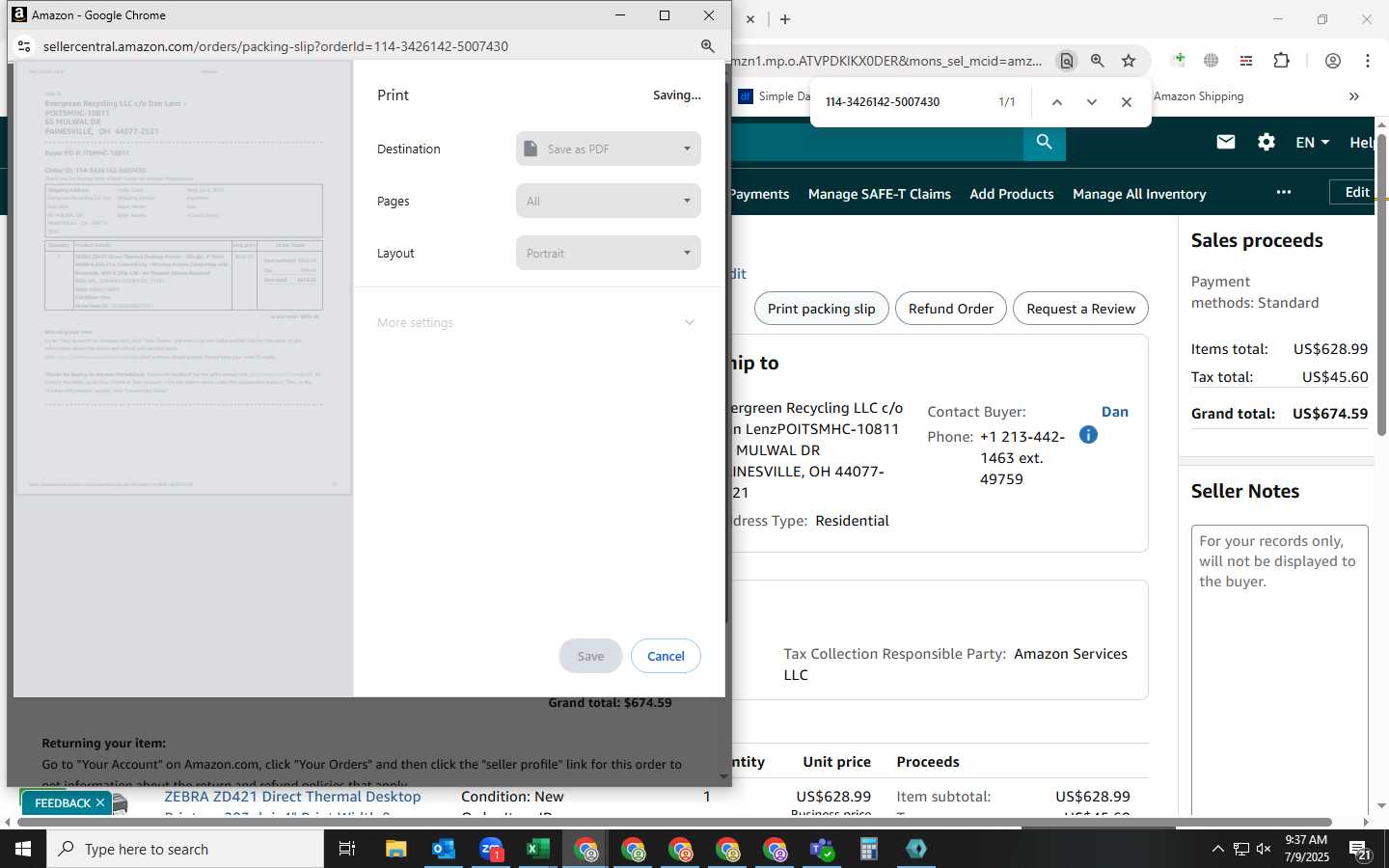This screenshot has height=868, width=1389.
Task: Click the zoom magnifier icon in popup address bar
Action: (707, 46)
